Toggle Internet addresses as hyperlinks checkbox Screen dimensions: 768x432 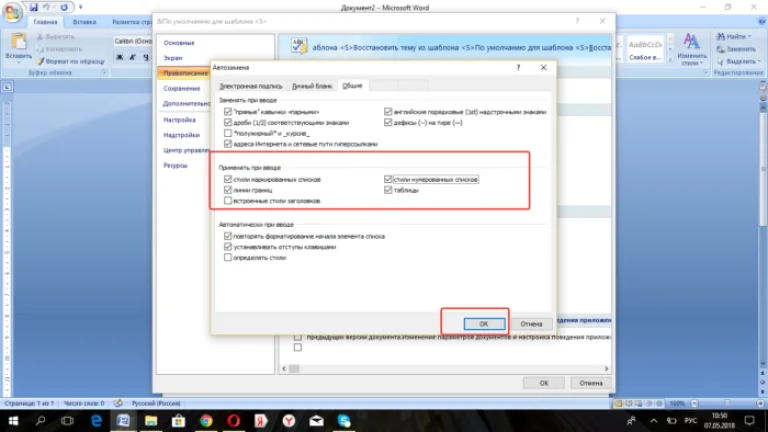(228, 144)
